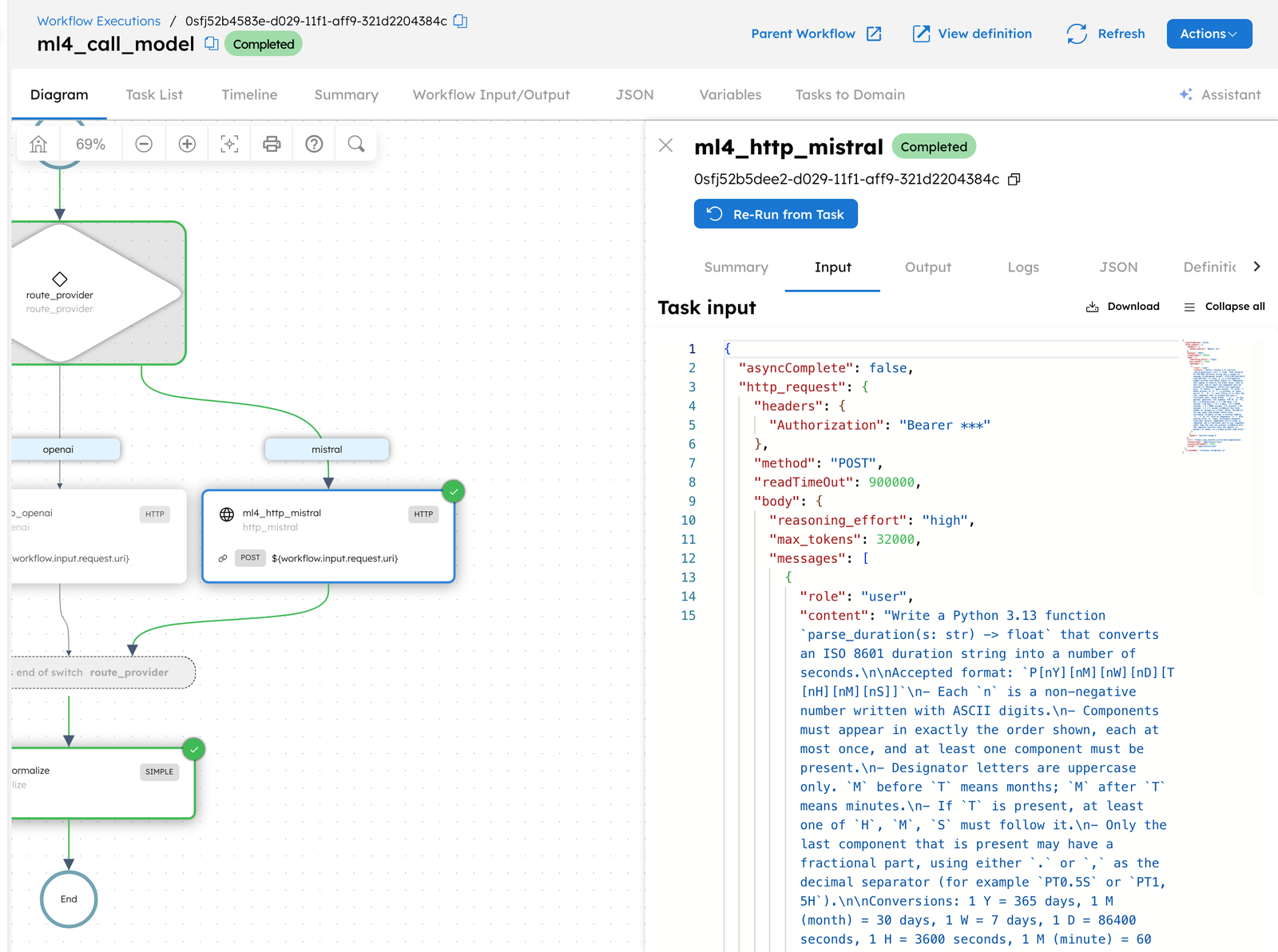Copy the ml4_call_model workflow name
The width and height of the screenshot is (1278, 952).
pyautogui.click(x=211, y=43)
